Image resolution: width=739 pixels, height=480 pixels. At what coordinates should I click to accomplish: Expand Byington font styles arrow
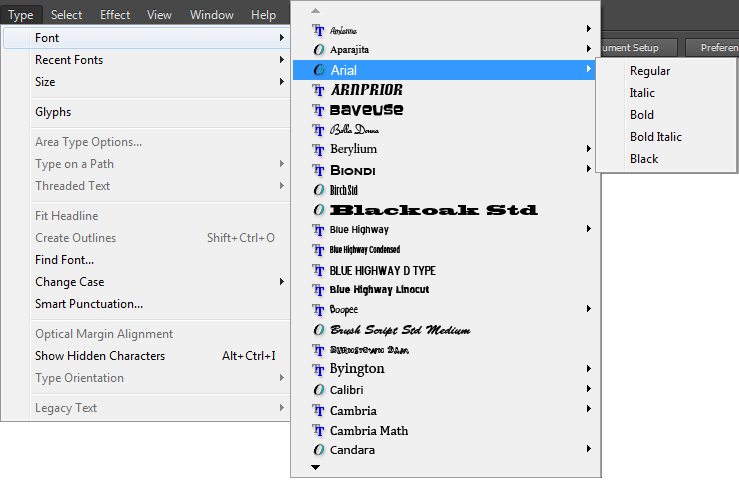589,368
